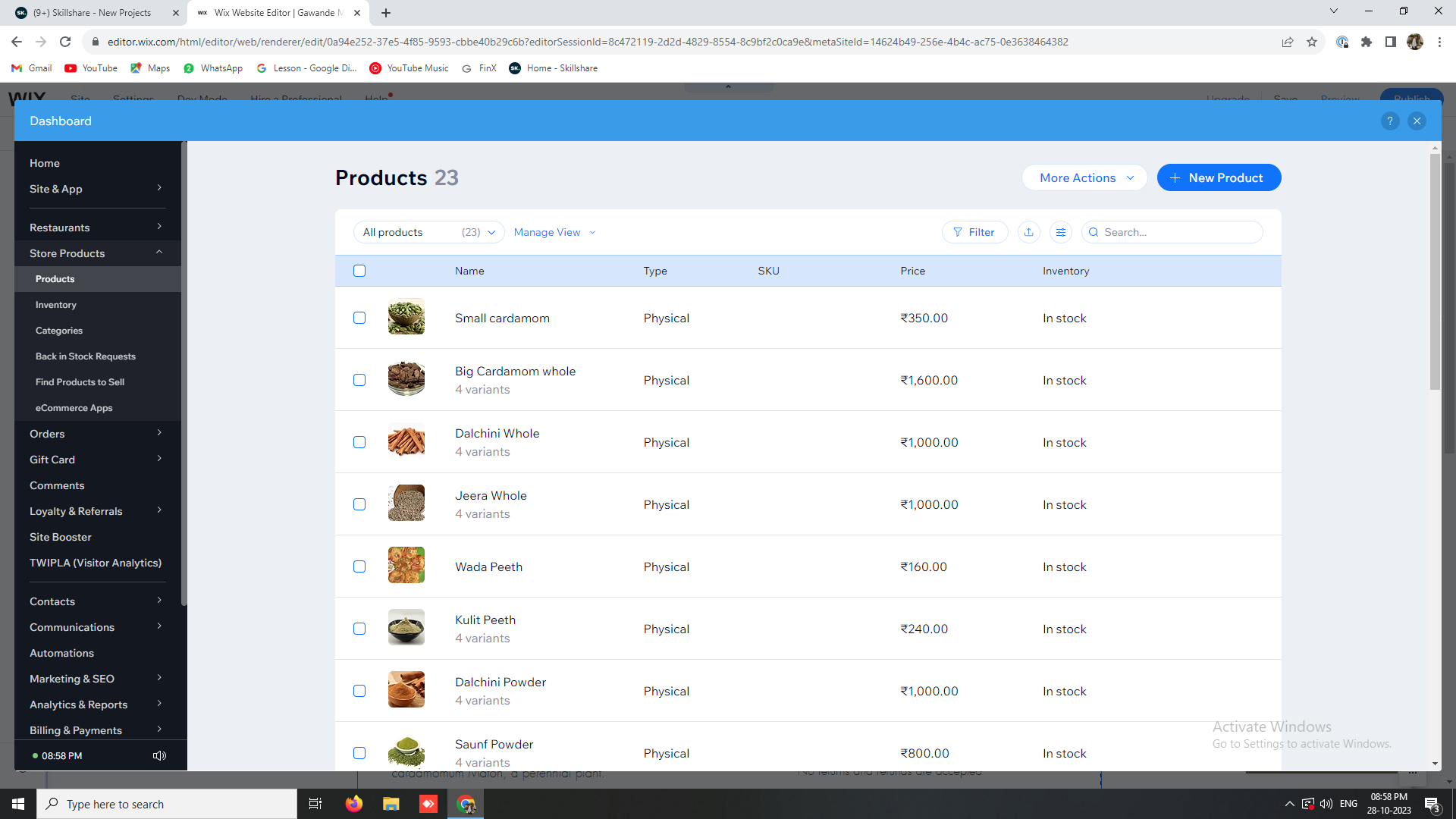
Task: Check the Dalchini Whole checkbox
Action: tap(359, 442)
